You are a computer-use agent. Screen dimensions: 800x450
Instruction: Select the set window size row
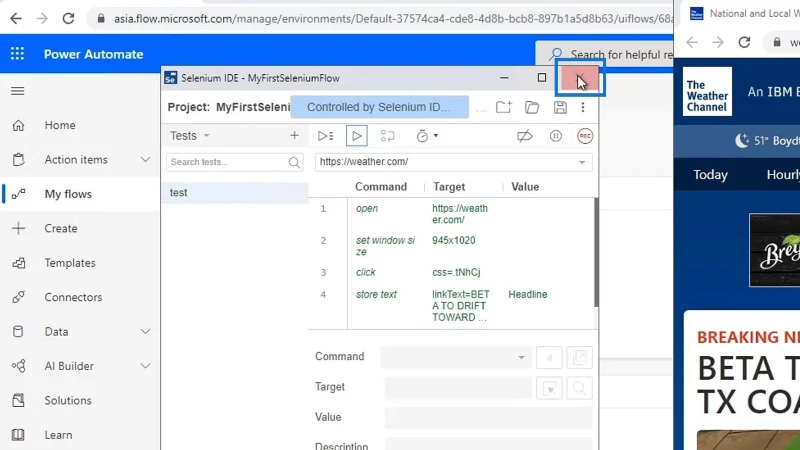pos(452,246)
